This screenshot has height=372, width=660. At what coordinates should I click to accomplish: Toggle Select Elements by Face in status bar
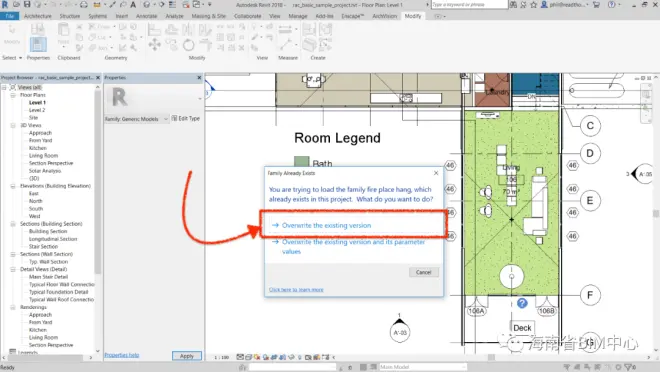tap(598, 367)
